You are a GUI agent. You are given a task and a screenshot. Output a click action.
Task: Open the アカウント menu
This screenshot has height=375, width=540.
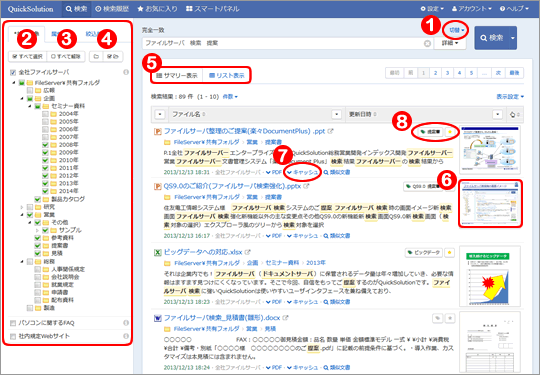coord(471,9)
